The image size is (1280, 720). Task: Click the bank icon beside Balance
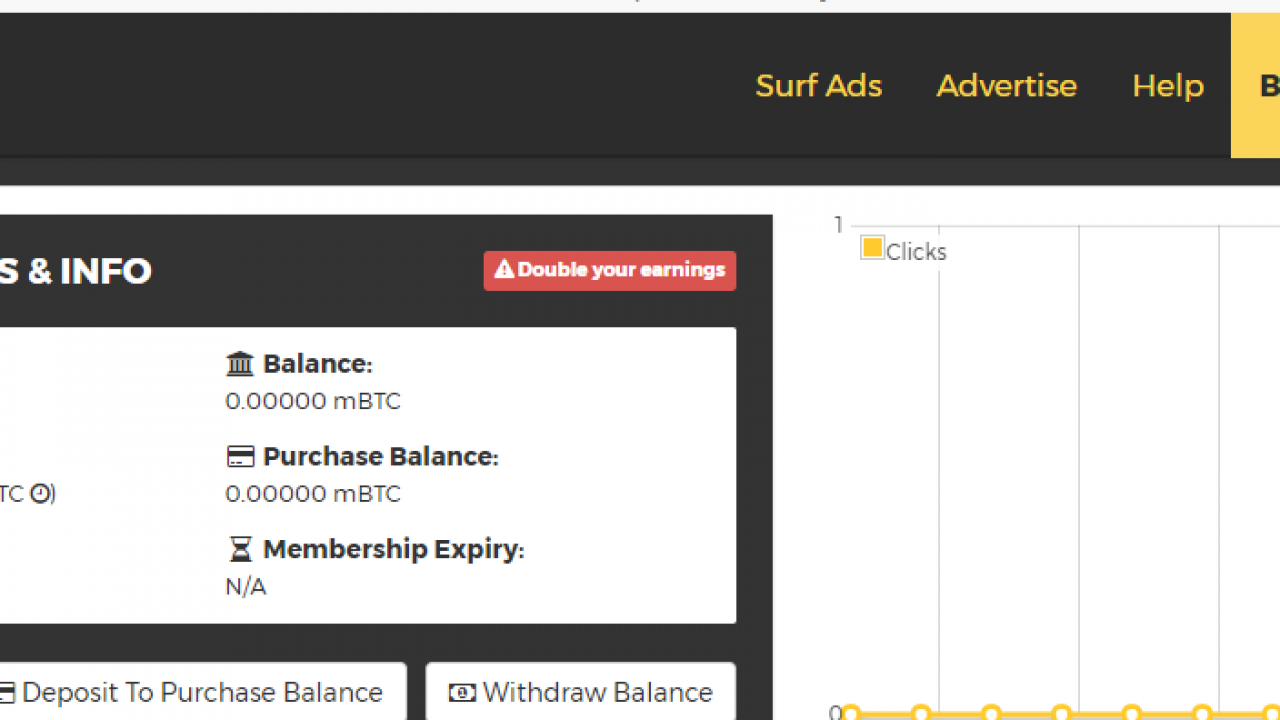240,364
